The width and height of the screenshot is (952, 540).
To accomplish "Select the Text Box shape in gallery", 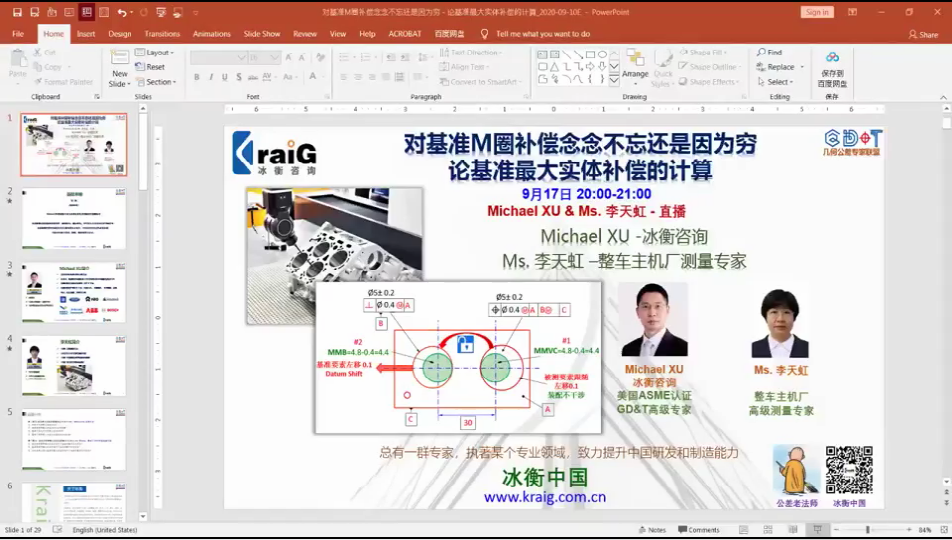I will point(542,55).
